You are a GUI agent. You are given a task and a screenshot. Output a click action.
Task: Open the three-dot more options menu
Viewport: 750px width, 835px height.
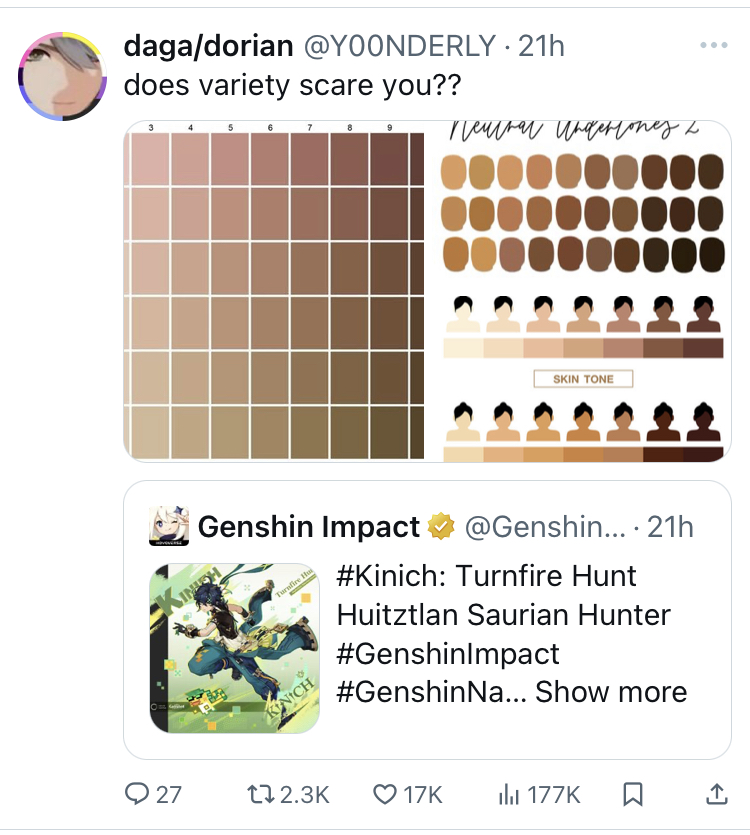[x=713, y=46]
